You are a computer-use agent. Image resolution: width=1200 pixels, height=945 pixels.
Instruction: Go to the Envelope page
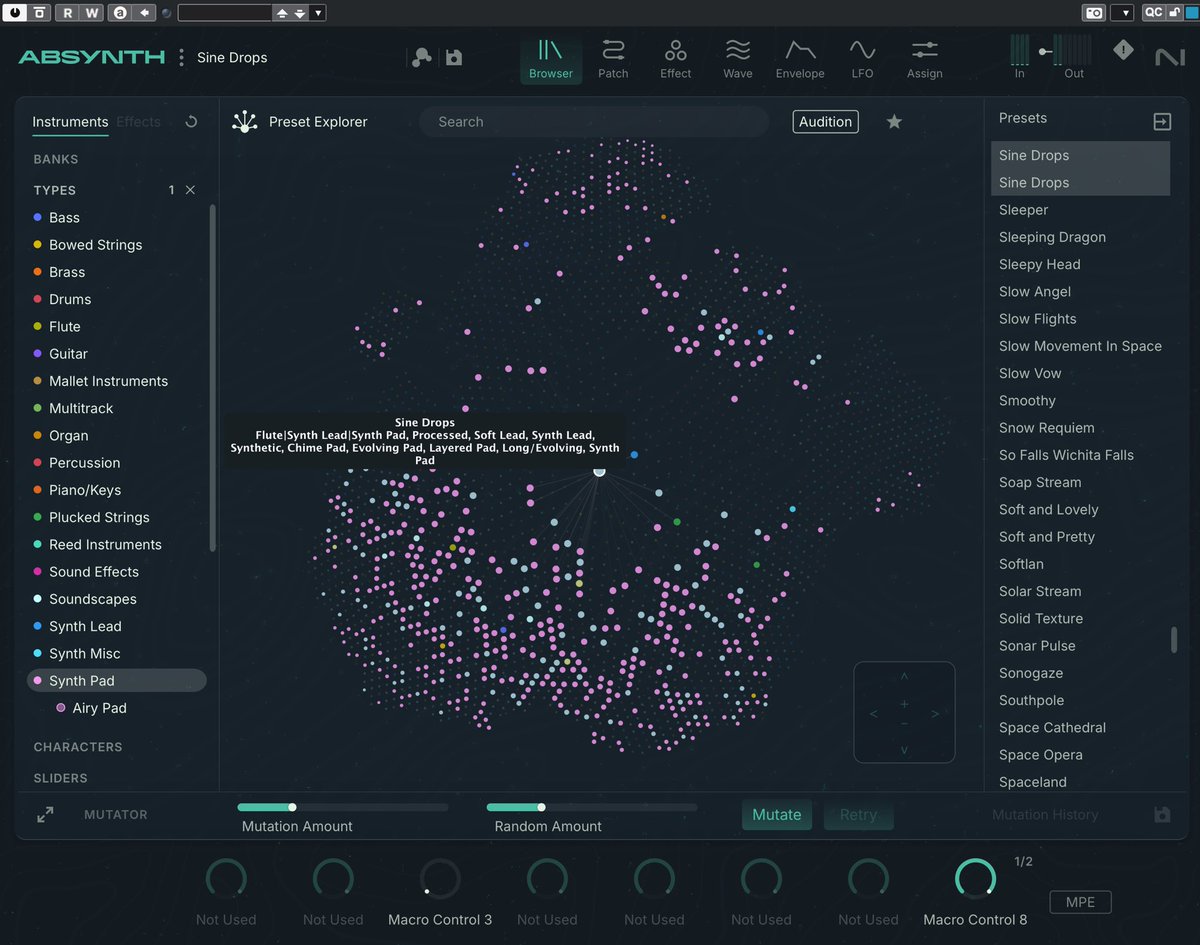800,59
